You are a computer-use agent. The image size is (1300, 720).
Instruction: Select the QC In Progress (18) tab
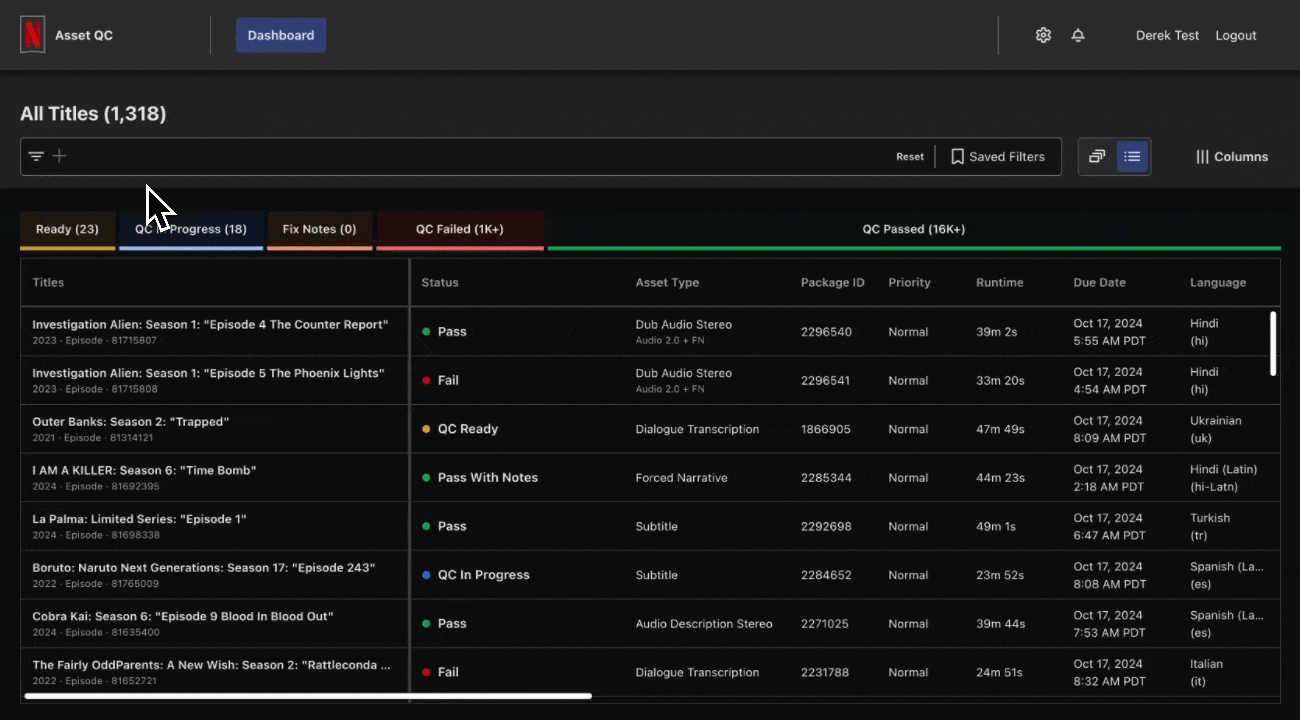[x=191, y=230]
